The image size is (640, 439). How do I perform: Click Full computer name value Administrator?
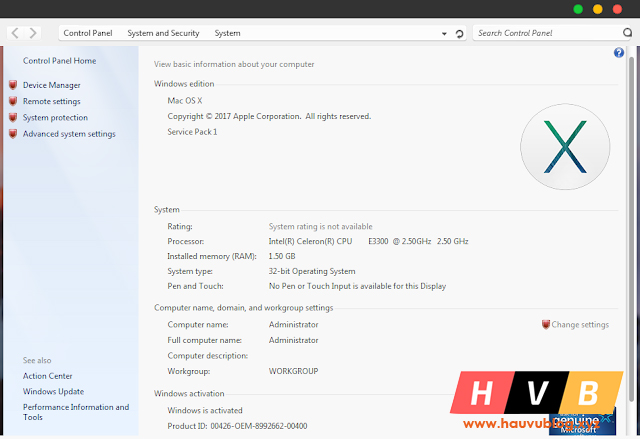tap(293, 340)
